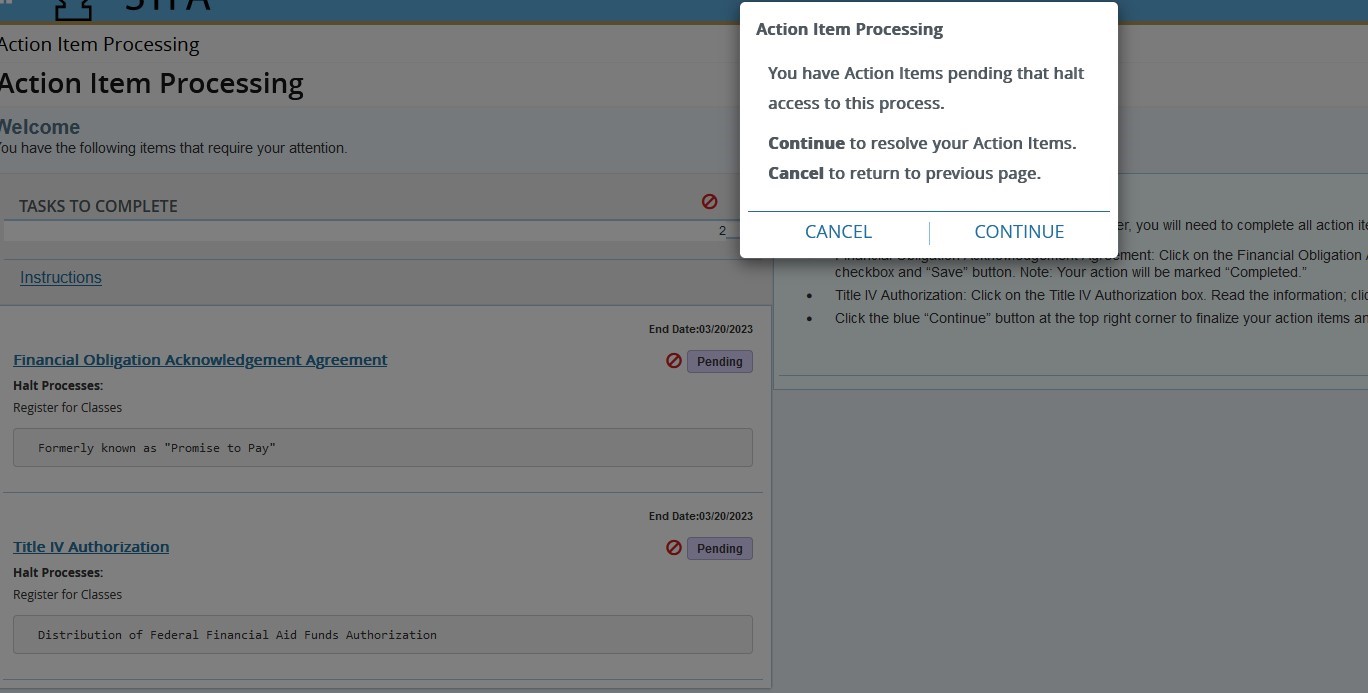
Task: Click the Action Item Processing breadcrumb
Action: point(100,45)
